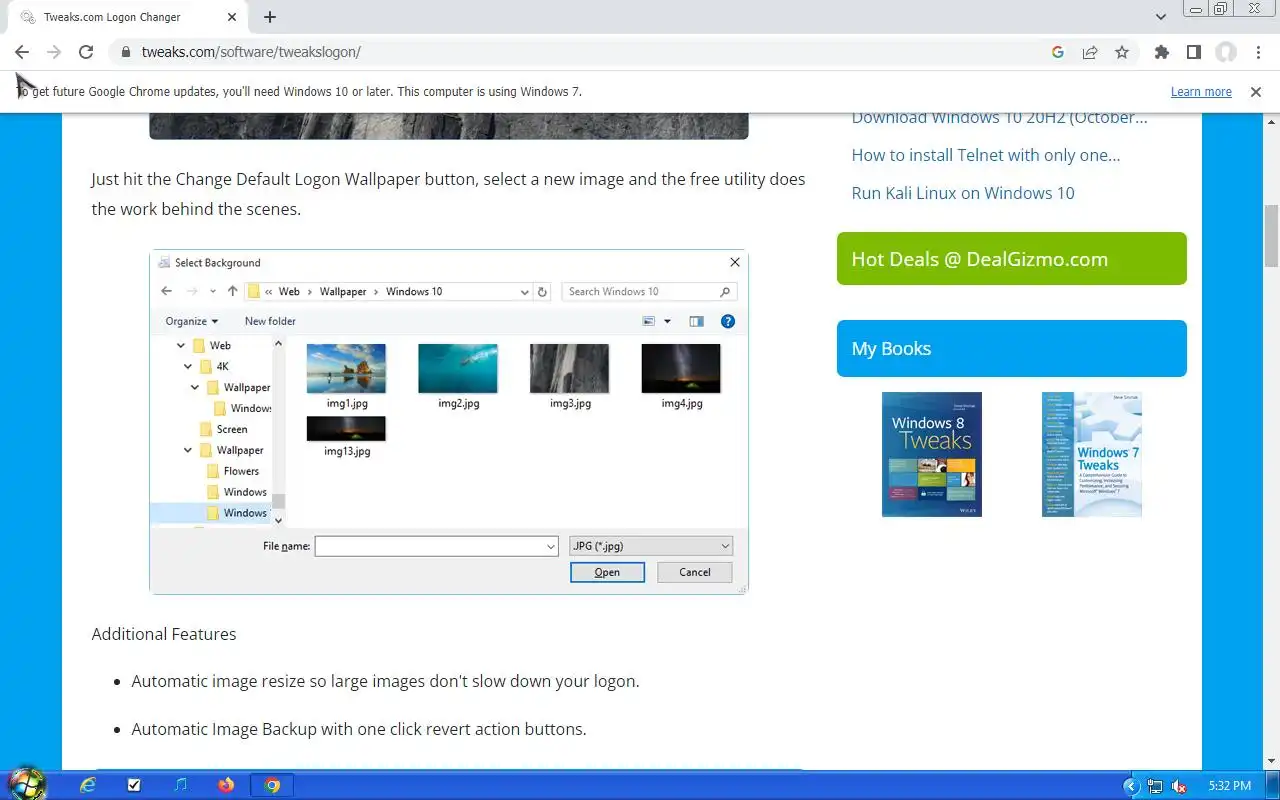1280x800 pixels.
Task: Open Firefox from the taskbar
Action: [226, 785]
